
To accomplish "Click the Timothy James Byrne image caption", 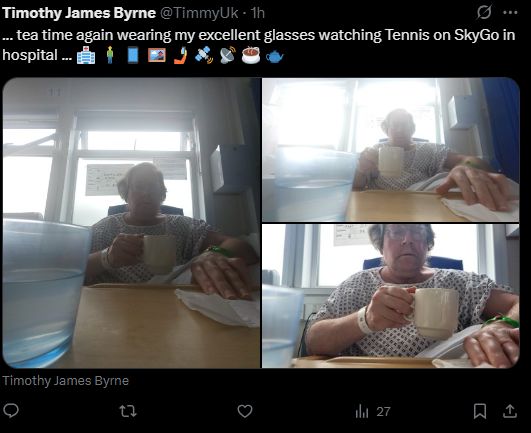I will [x=66, y=381].
